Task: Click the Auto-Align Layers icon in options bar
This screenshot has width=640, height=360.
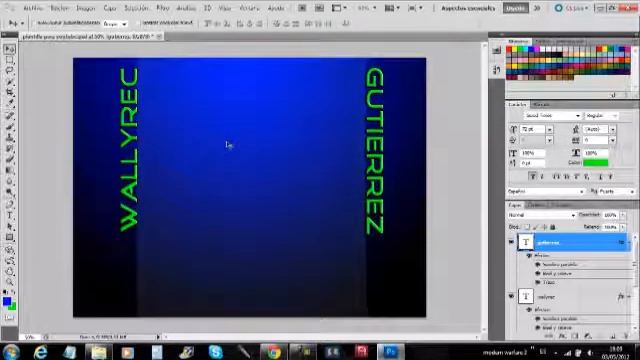Action: [x=346, y=24]
